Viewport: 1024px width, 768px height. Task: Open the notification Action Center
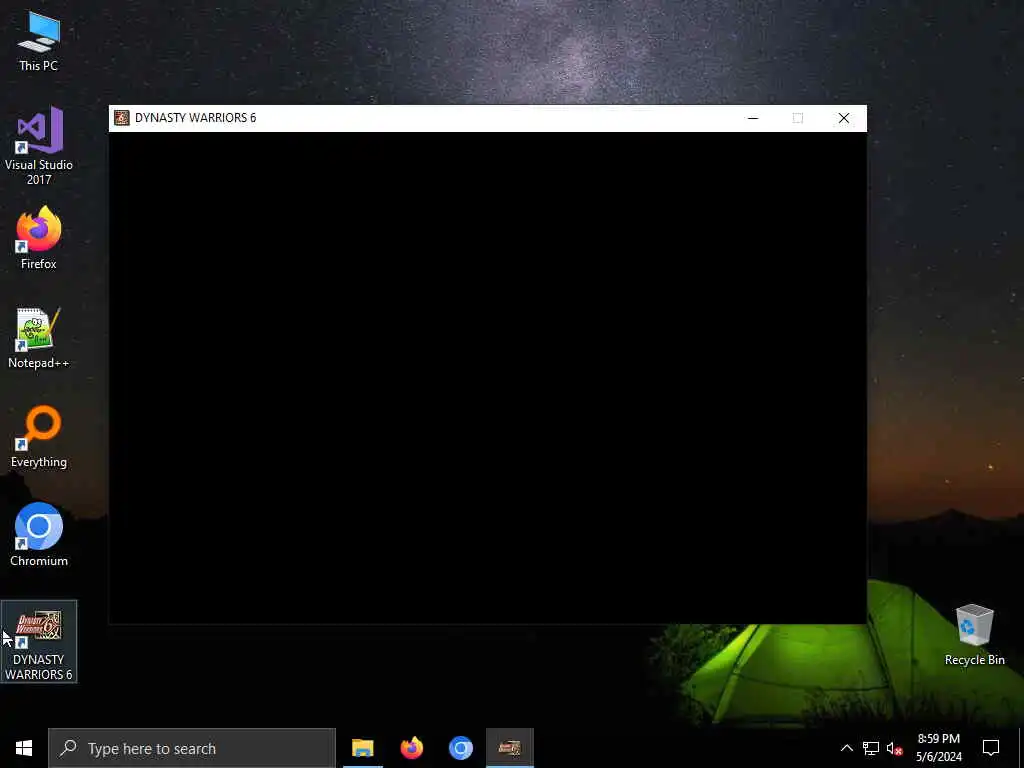(x=991, y=748)
